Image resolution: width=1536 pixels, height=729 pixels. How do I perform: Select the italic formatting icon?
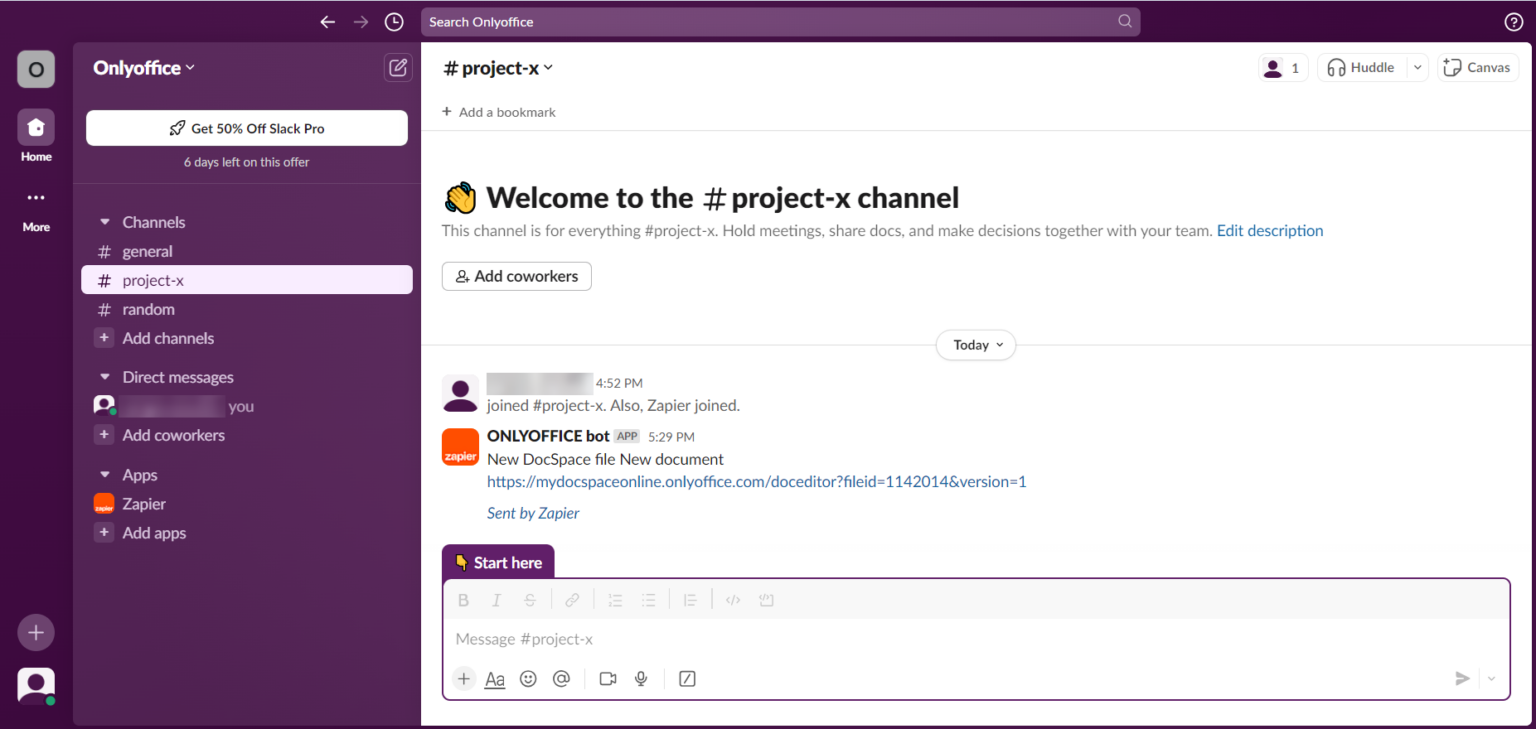496,599
